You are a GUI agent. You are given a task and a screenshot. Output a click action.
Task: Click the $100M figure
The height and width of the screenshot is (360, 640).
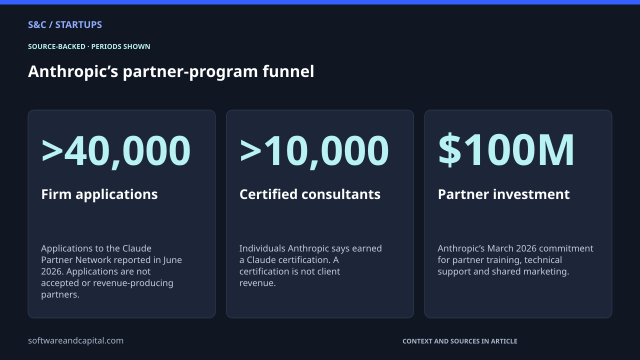point(506,150)
